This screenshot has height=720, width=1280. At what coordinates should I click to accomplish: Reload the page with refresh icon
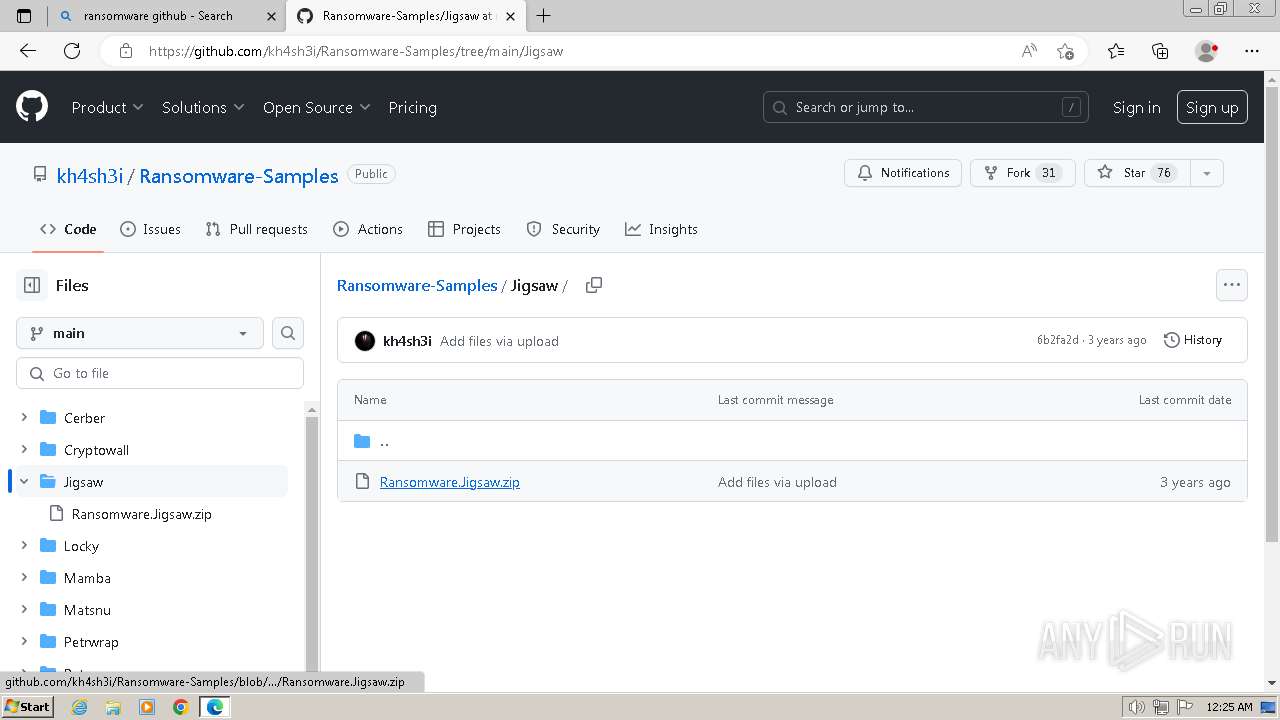point(72,51)
